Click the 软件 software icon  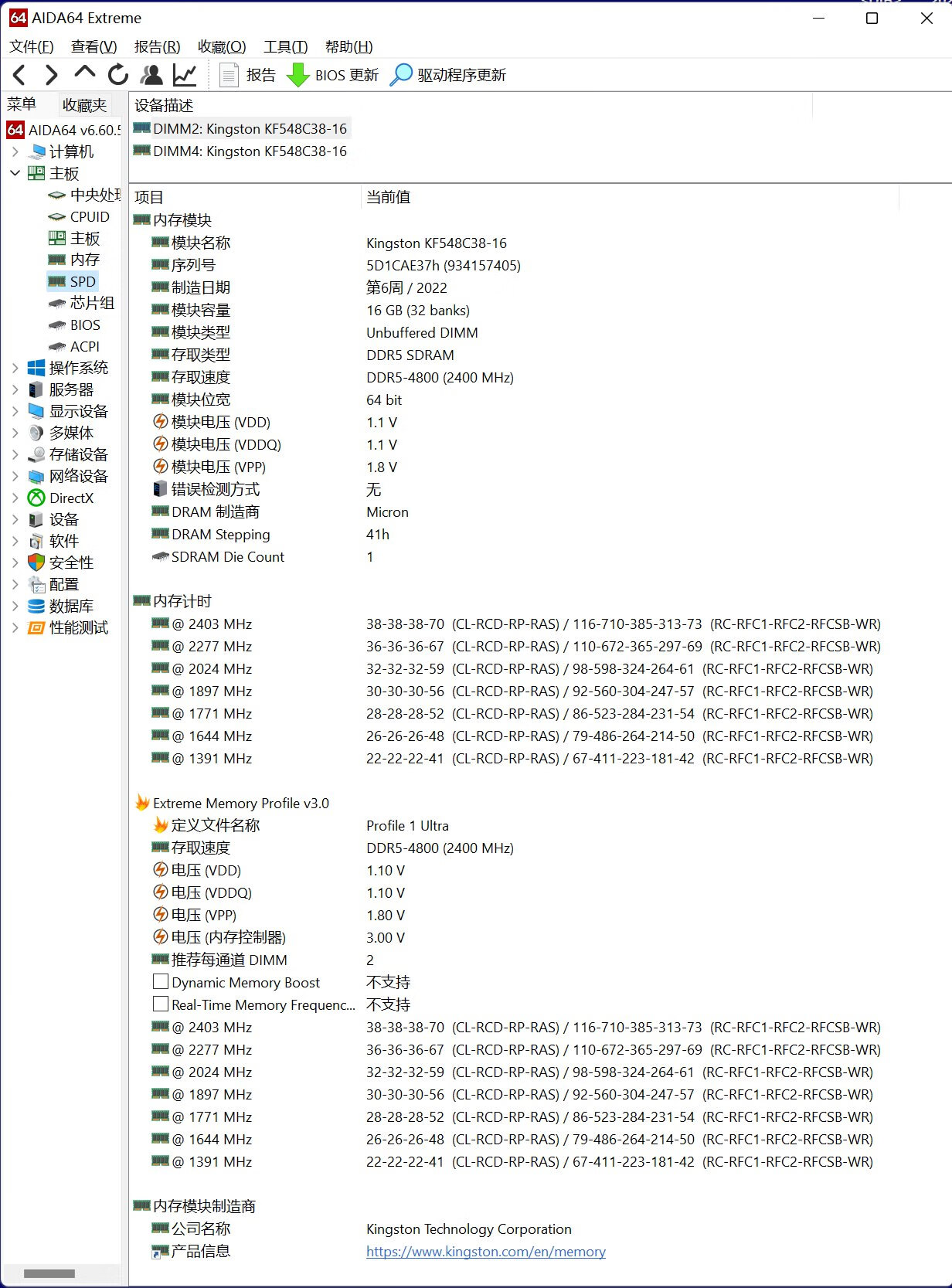click(36, 541)
